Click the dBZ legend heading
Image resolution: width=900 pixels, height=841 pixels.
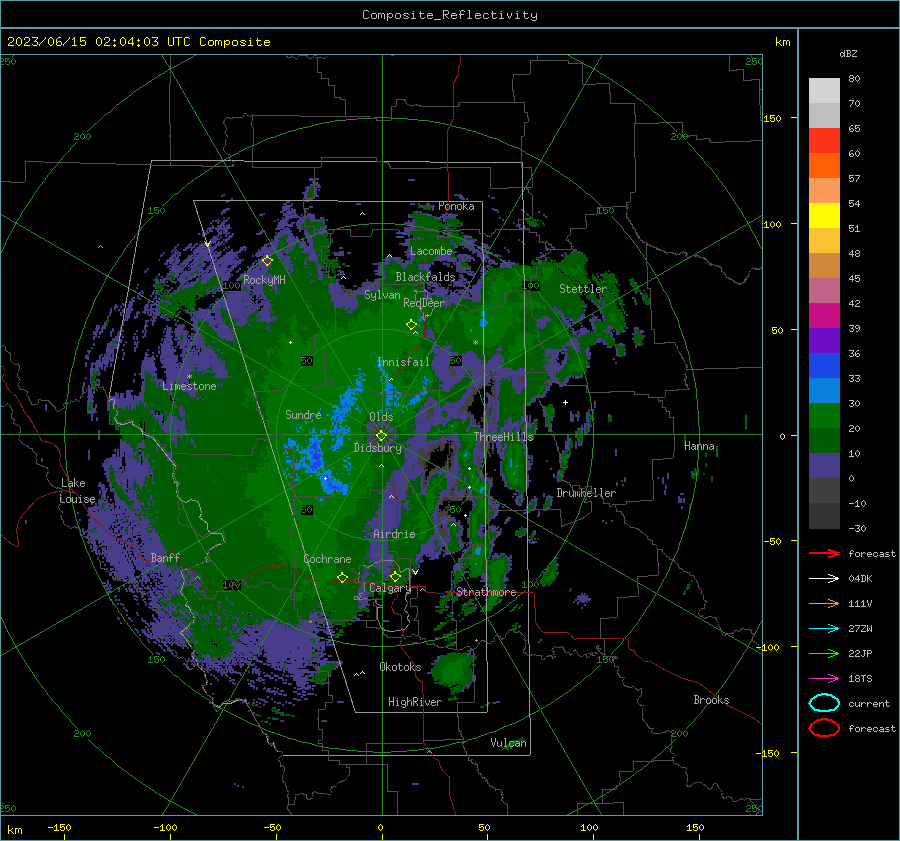(x=848, y=53)
